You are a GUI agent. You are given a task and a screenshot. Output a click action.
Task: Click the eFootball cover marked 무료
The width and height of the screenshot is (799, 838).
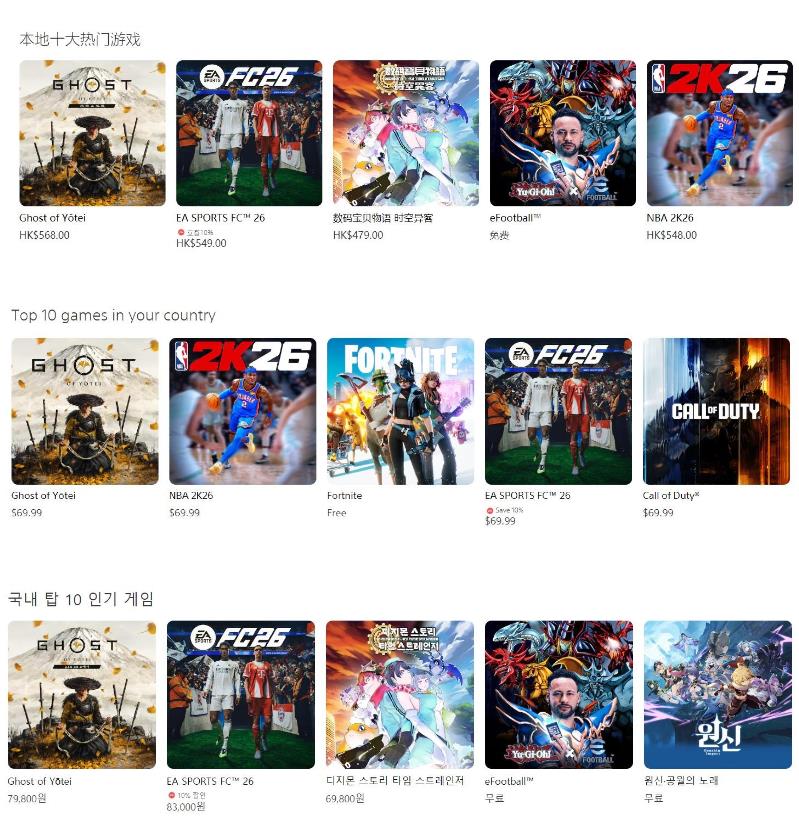coord(558,695)
